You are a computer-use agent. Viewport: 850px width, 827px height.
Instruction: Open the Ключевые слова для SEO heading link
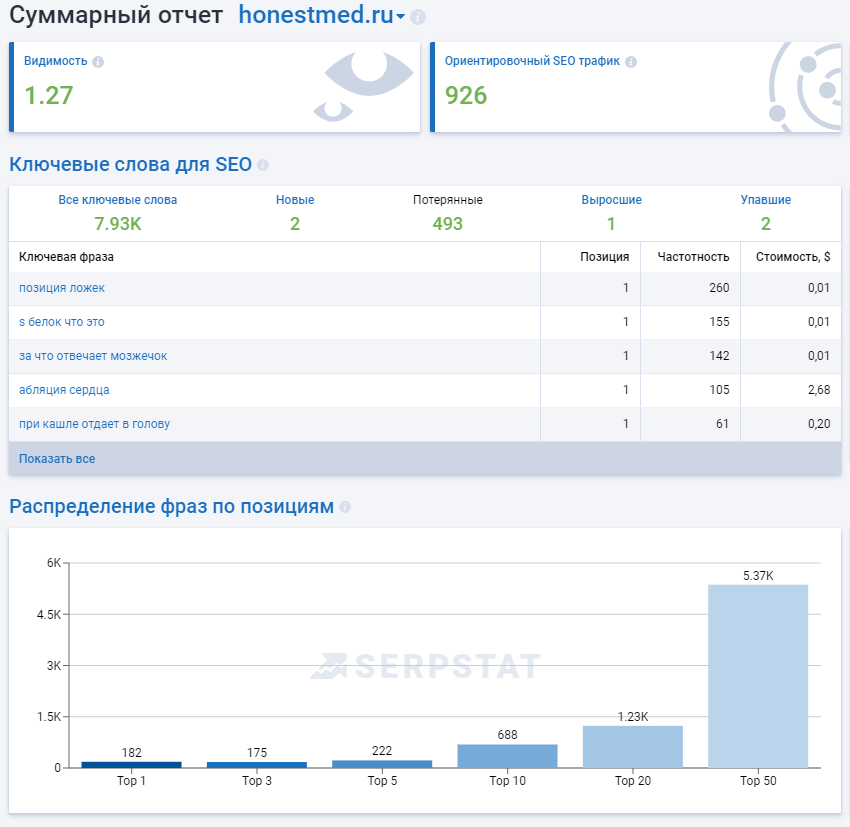pos(131,164)
